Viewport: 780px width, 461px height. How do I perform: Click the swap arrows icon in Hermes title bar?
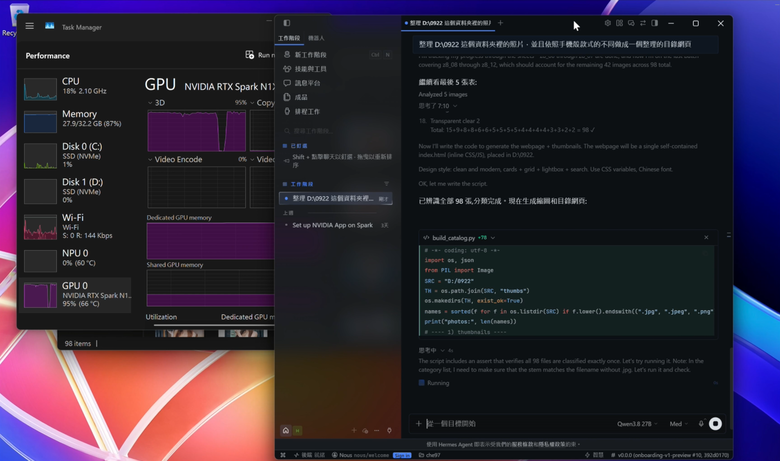tap(643, 23)
